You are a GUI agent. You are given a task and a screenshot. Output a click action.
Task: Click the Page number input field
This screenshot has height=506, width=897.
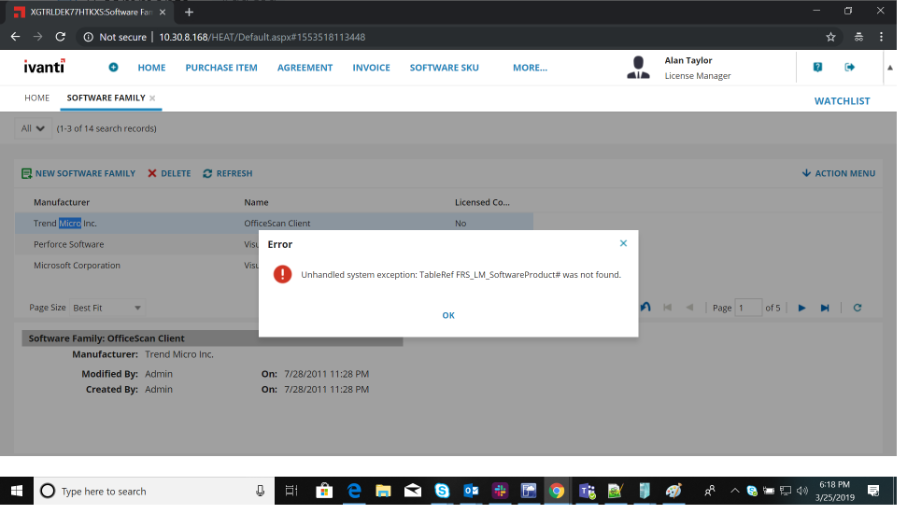click(x=748, y=308)
